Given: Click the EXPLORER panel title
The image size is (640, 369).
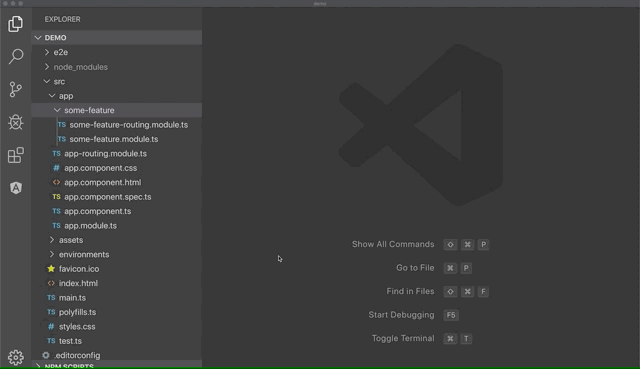Looking at the screenshot, I should click(x=62, y=19).
